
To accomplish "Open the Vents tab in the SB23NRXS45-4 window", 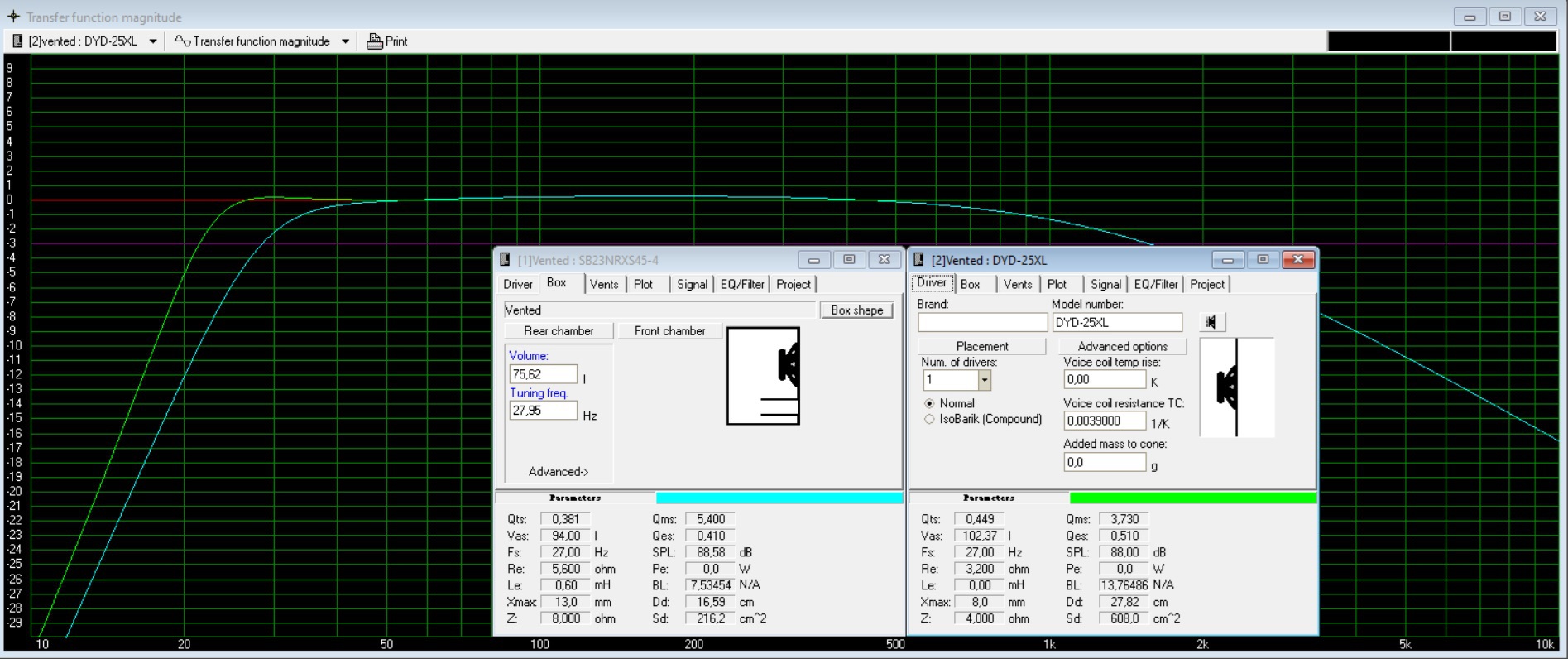I will (x=604, y=284).
